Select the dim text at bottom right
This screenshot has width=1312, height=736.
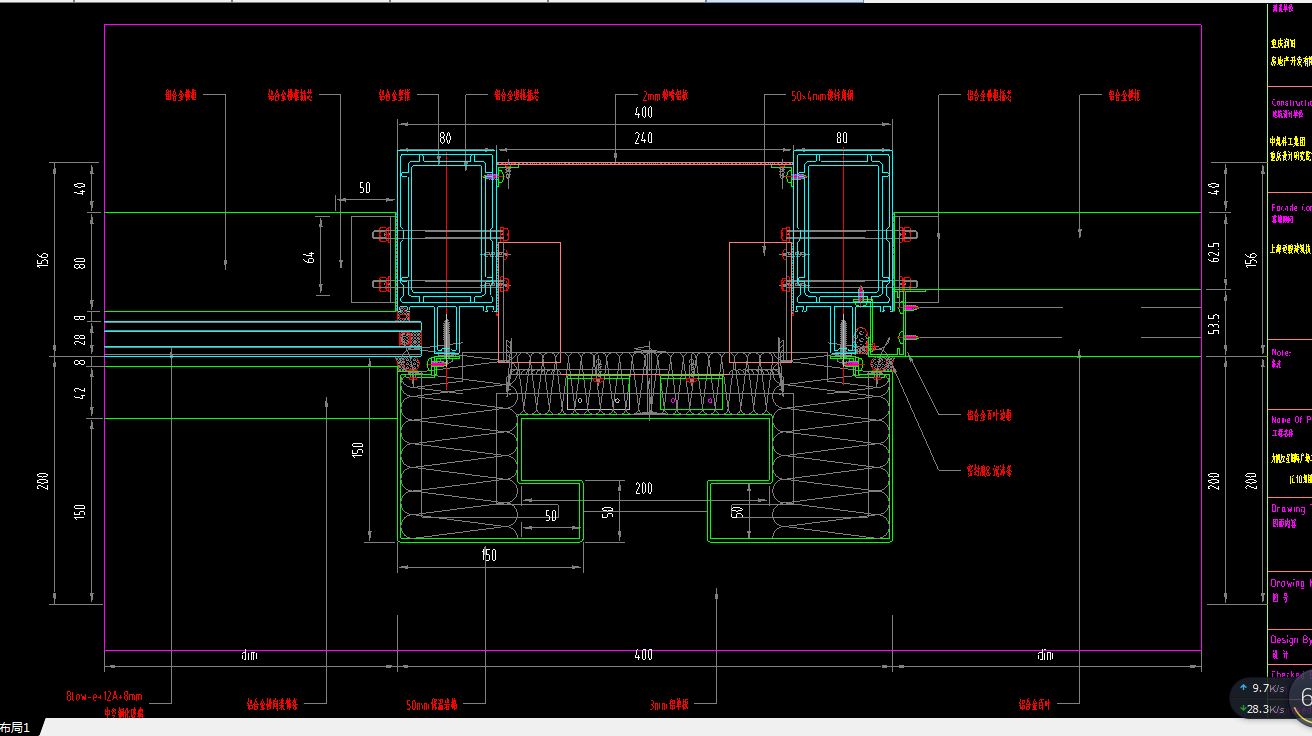click(x=1044, y=656)
